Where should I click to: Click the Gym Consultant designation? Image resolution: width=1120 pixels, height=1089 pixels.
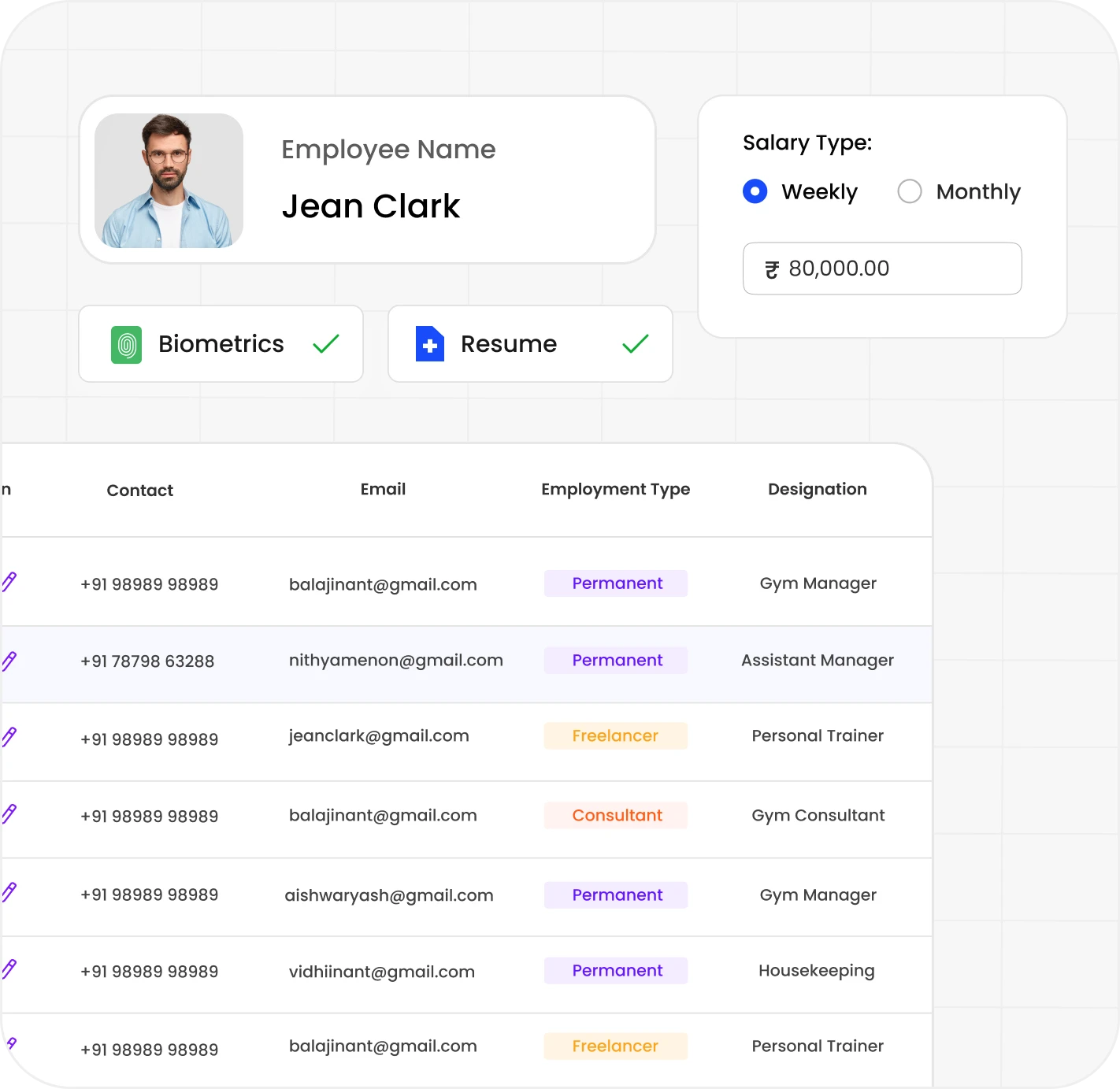[x=818, y=816]
